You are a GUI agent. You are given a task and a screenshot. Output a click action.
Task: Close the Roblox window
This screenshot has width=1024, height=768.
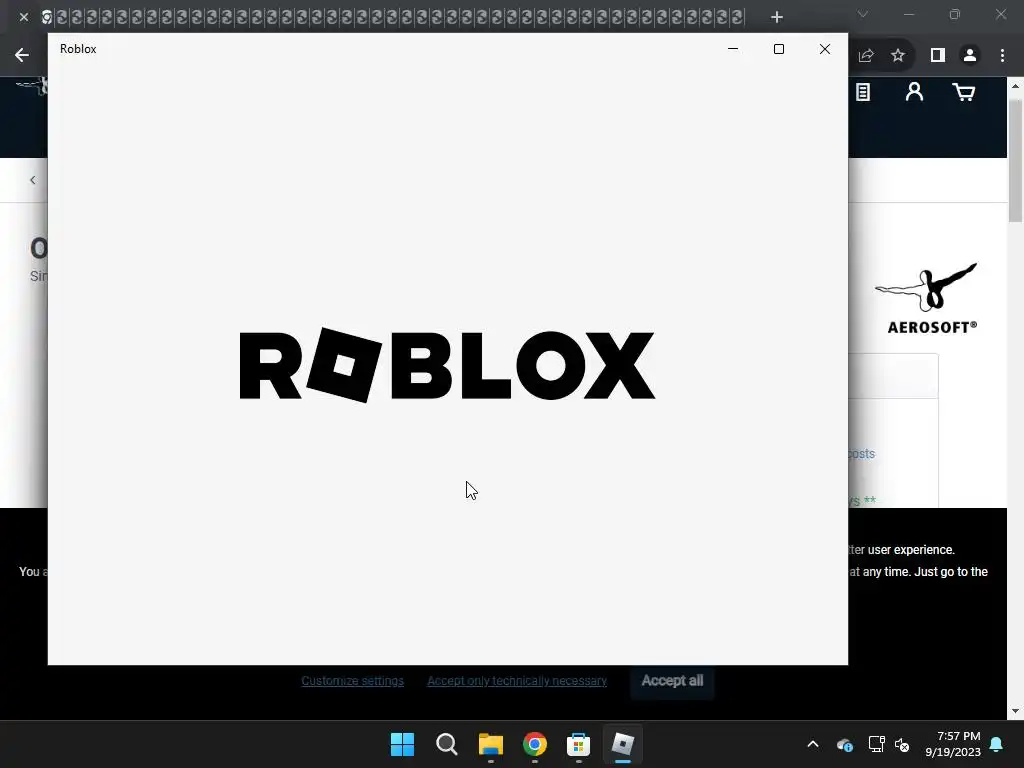825,49
